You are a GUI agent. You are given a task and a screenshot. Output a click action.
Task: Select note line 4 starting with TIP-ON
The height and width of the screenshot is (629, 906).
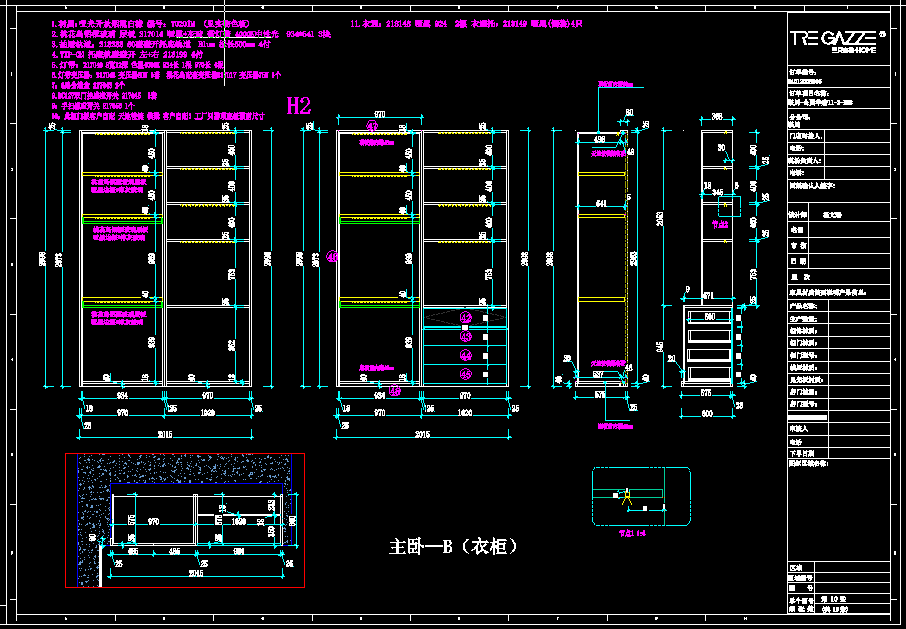128,54
